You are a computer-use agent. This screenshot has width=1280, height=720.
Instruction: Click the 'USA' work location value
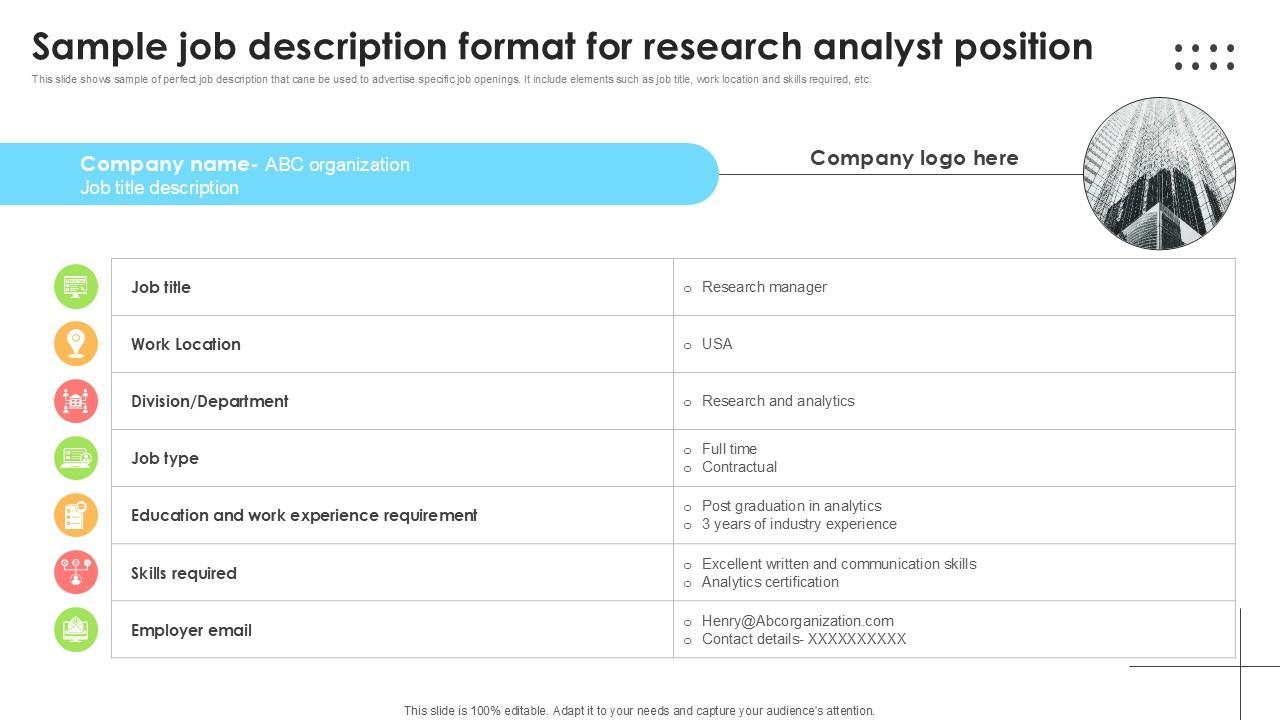[x=717, y=344]
